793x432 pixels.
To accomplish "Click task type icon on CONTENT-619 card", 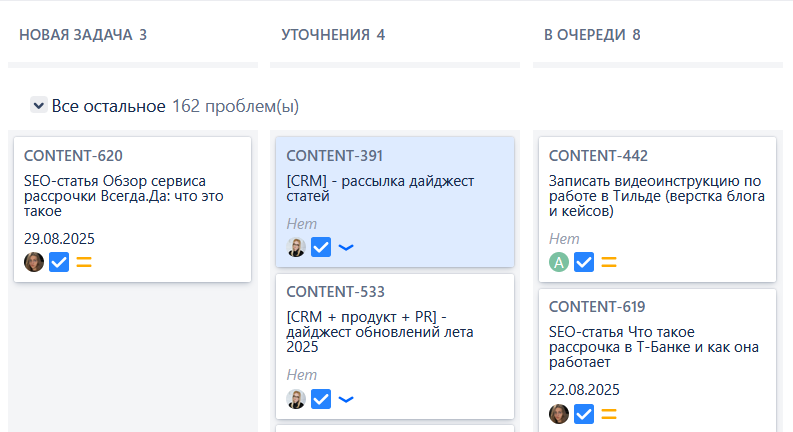I will pyautogui.click(x=584, y=414).
